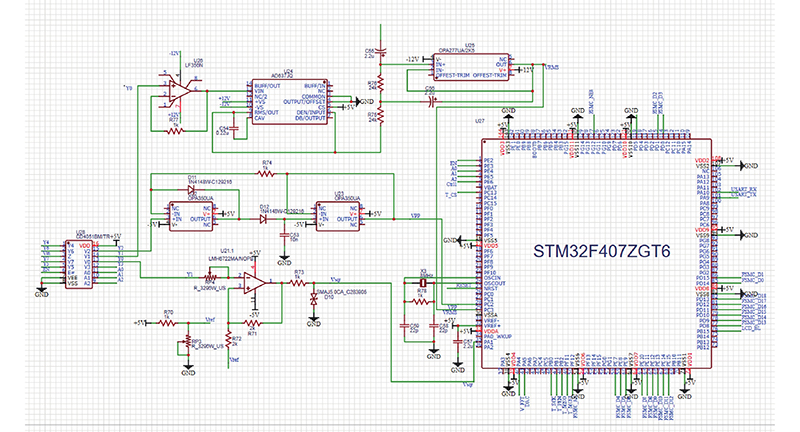Select capacitor C67 near VDDA
This screenshot has width=800, height=432.
point(458,341)
